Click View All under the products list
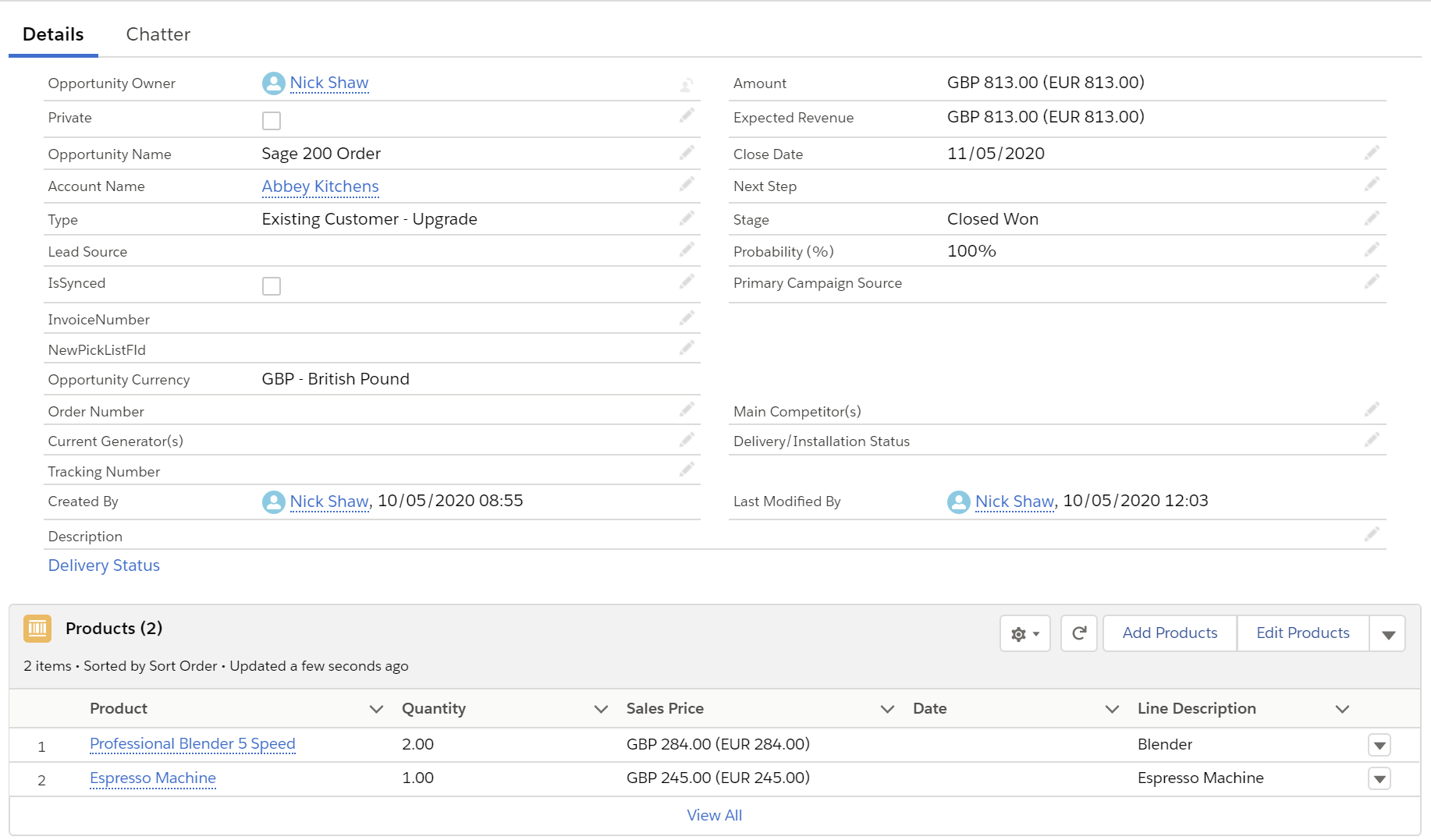The width and height of the screenshot is (1431, 840). point(714,815)
